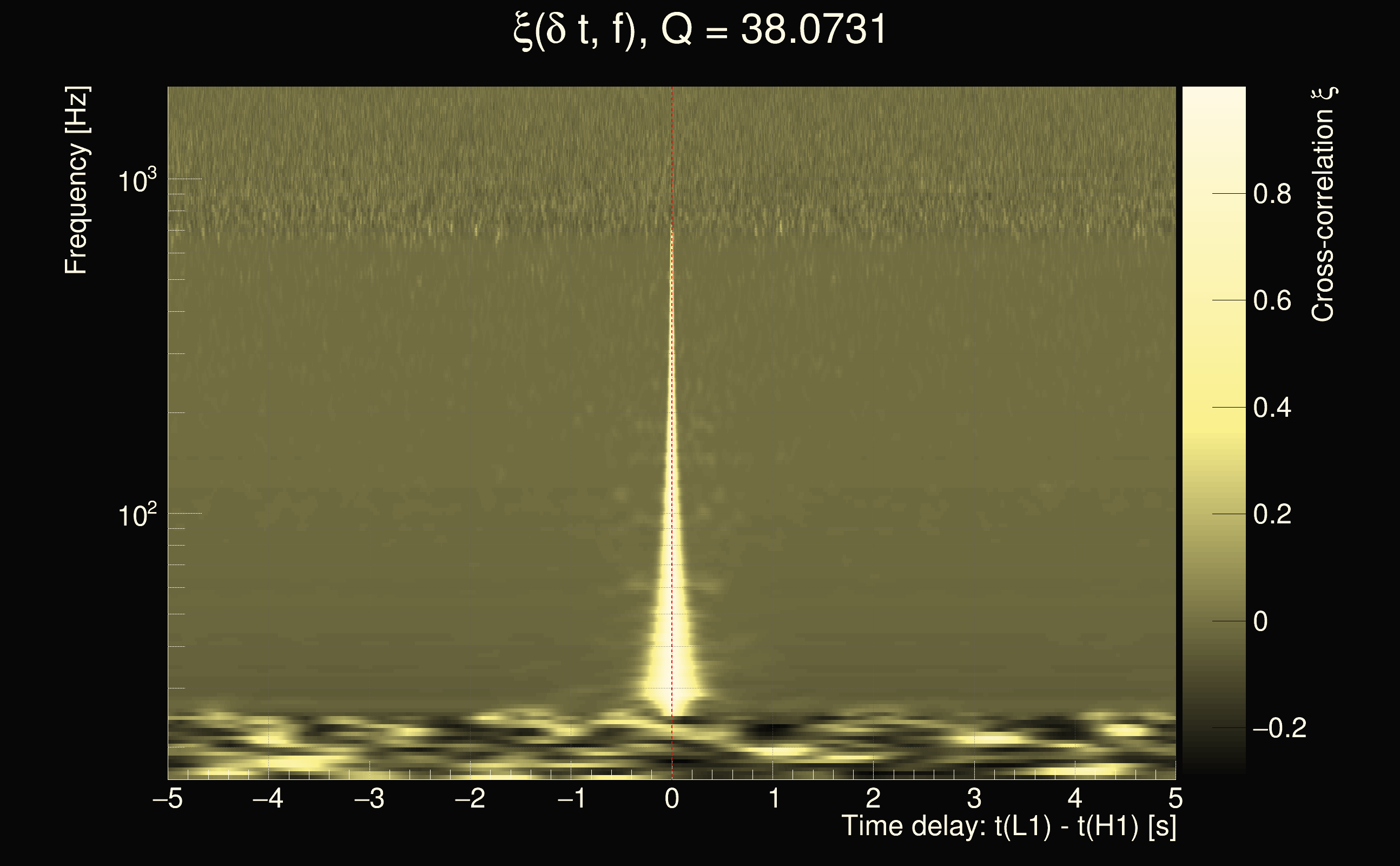Screen dimensions: 1400x866
Task: Click the 0.4 mark on the colorbar
Action: (1272, 408)
